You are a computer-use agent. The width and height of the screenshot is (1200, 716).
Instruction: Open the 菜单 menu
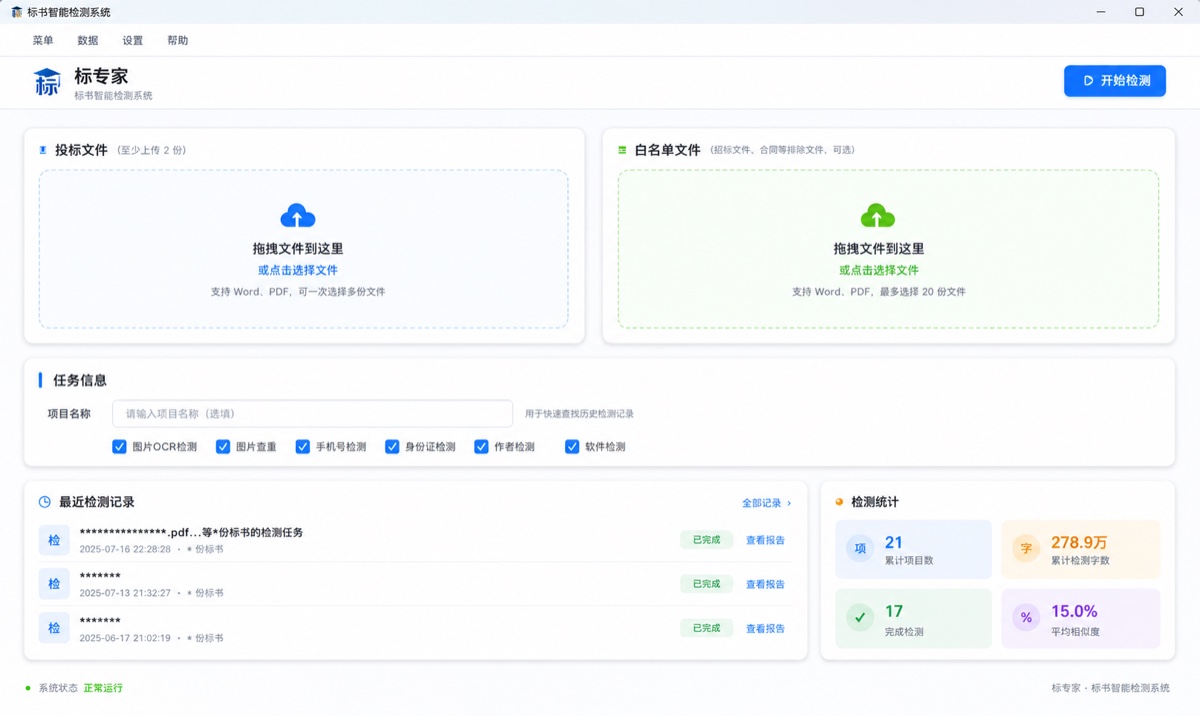(43, 41)
